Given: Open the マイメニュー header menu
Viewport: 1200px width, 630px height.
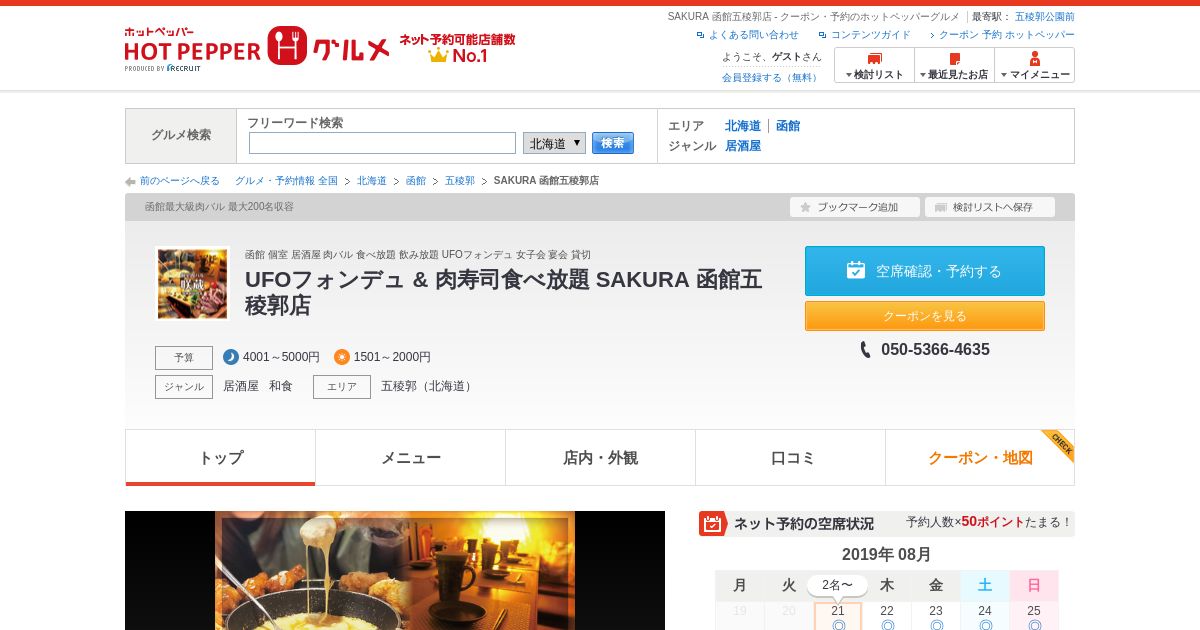Looking at the screenshot, I should (x=1034, y=65).
